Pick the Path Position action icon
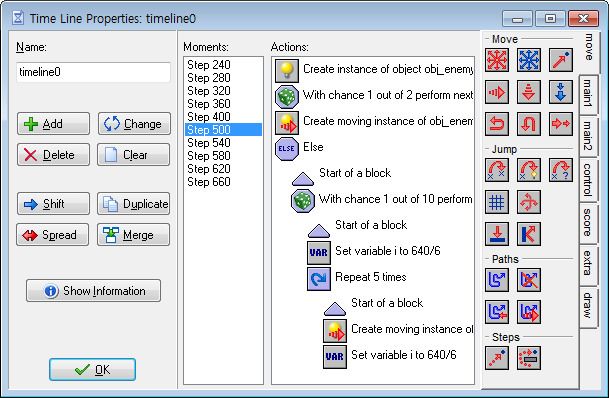Viewport: 609px width, 398px height. coord(497,312)
